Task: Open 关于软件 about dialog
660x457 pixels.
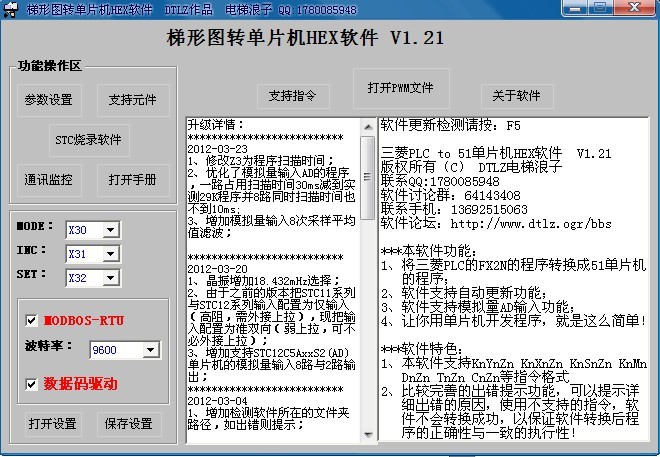Action: point(517,96)
